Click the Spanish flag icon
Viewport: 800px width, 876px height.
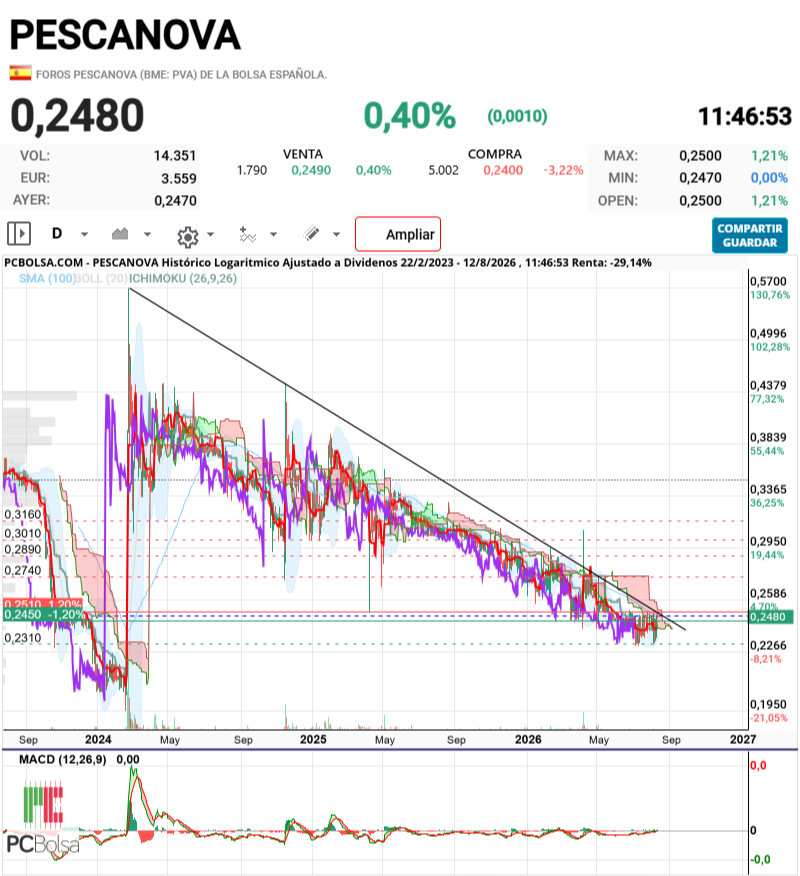pyautogui.click(x=20, y=73)
